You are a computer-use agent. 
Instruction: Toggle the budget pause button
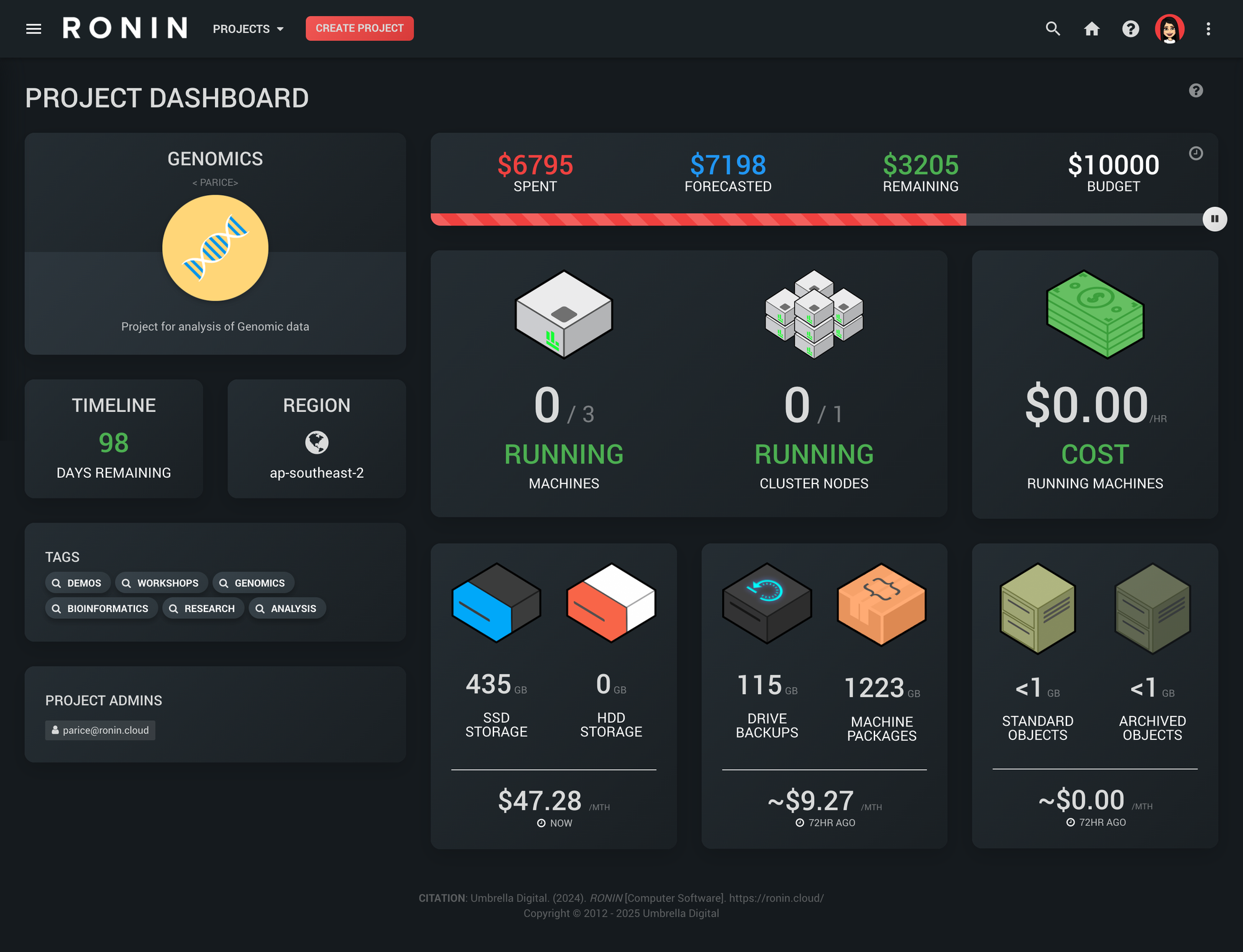tap(1214, 219)
